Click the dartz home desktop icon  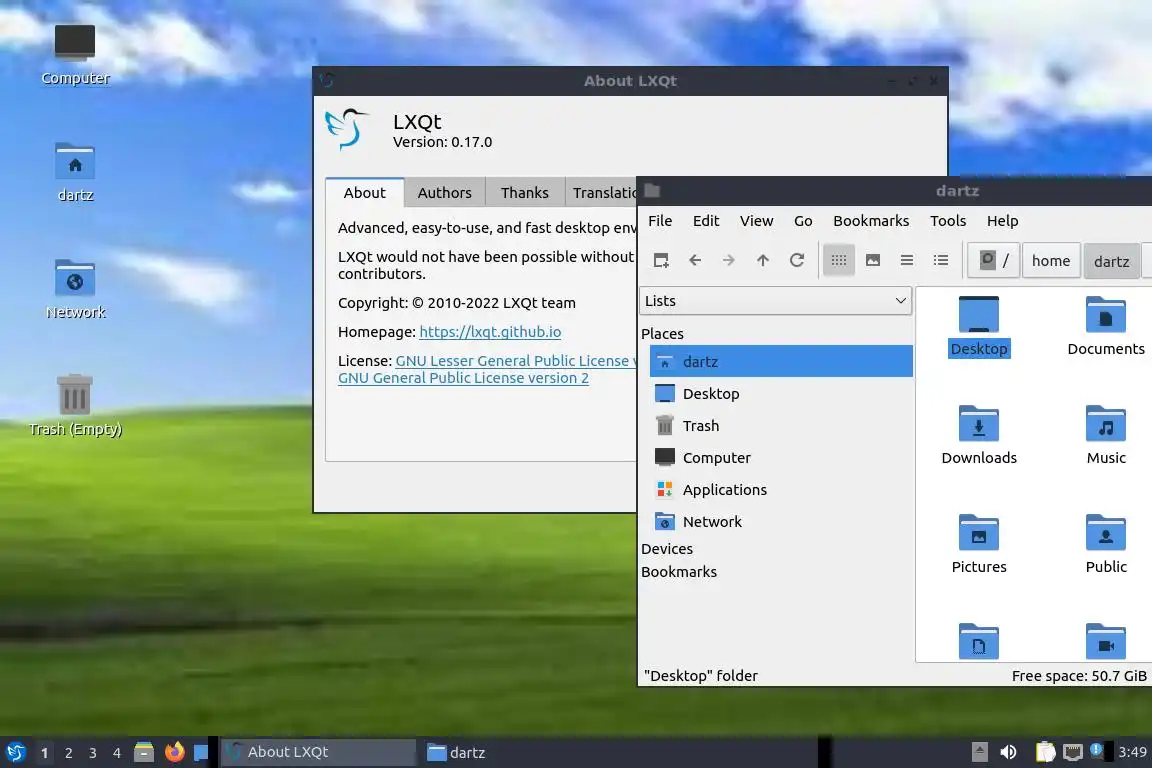pos(75,173)
